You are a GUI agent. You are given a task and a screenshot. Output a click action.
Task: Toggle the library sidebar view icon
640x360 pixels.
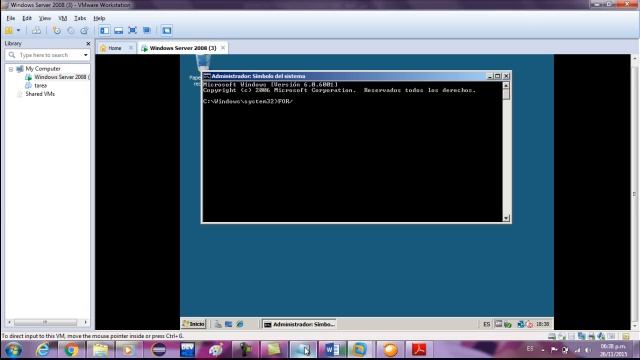tap(104, 30)
